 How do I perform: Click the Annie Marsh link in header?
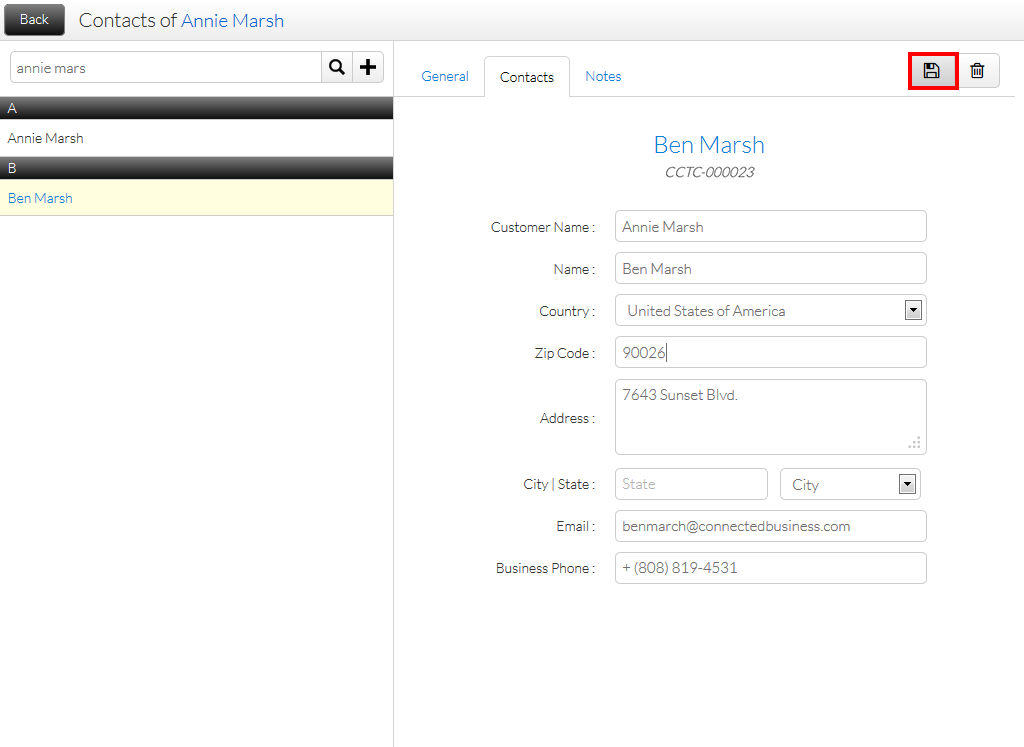(x=232, y=20)
